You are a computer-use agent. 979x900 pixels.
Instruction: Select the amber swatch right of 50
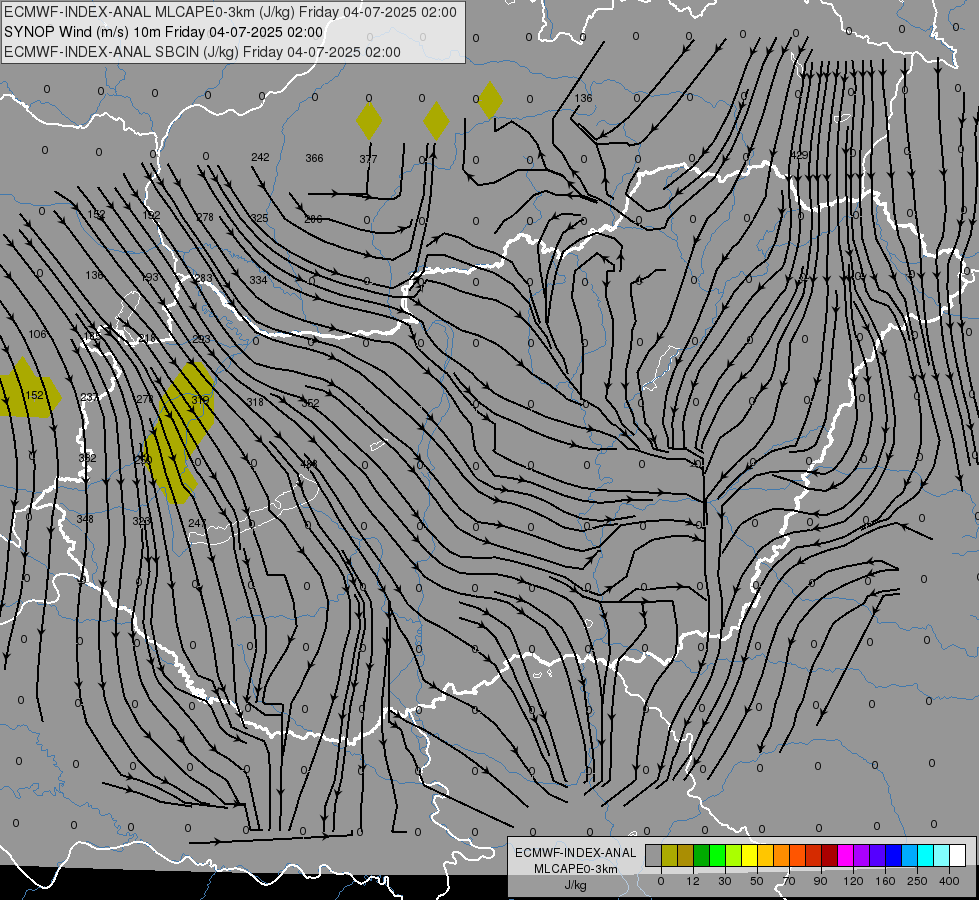click(x=765, y=856)
